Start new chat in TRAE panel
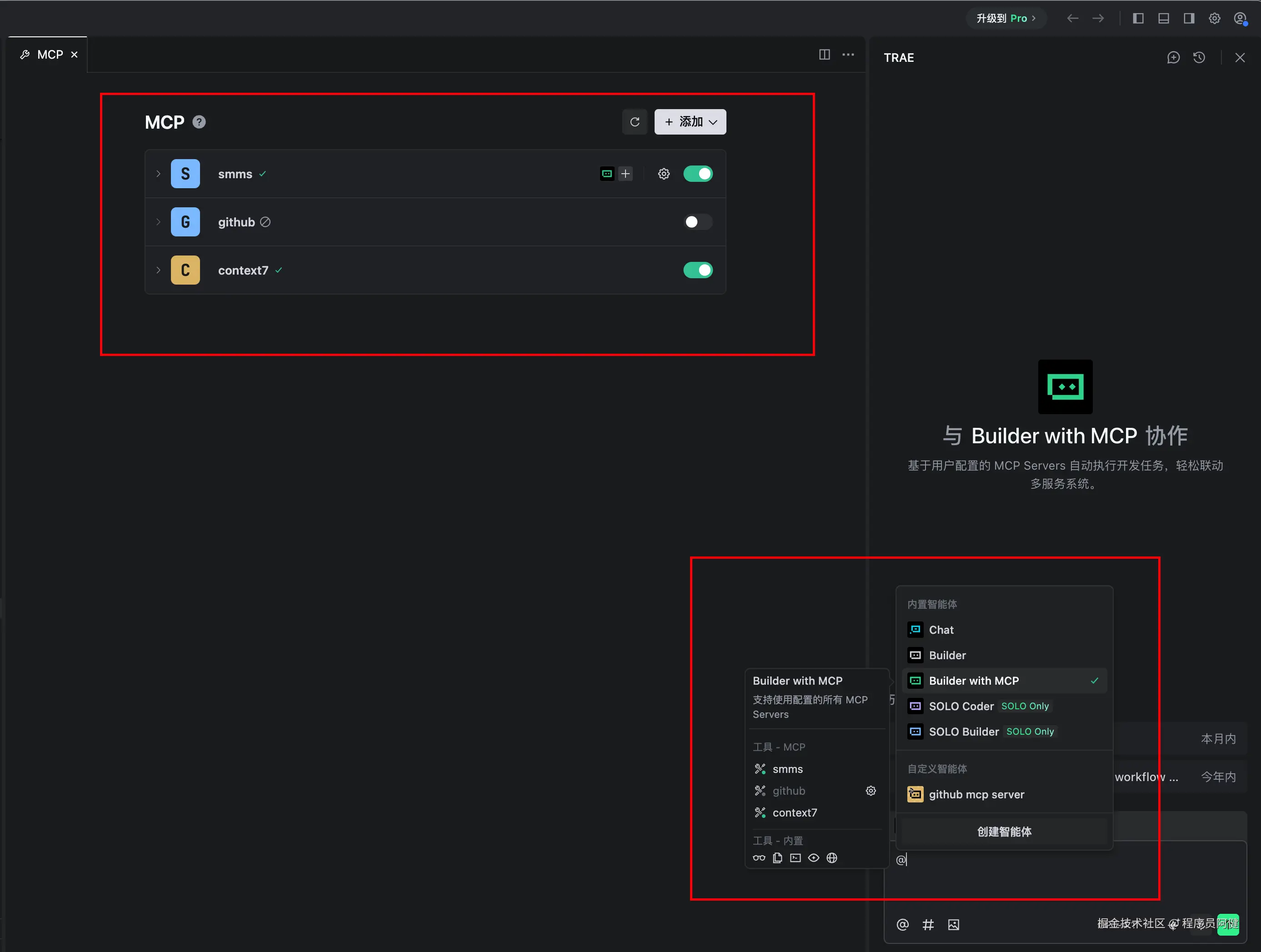 1173,58
